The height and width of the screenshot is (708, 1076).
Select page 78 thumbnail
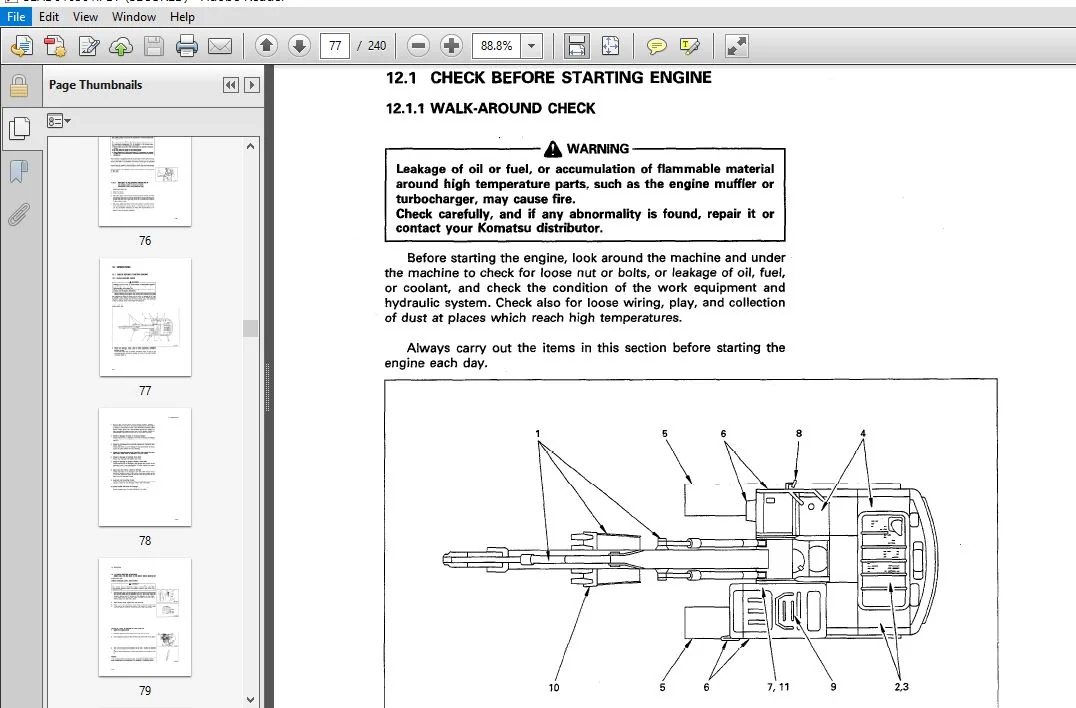[145, 467]
